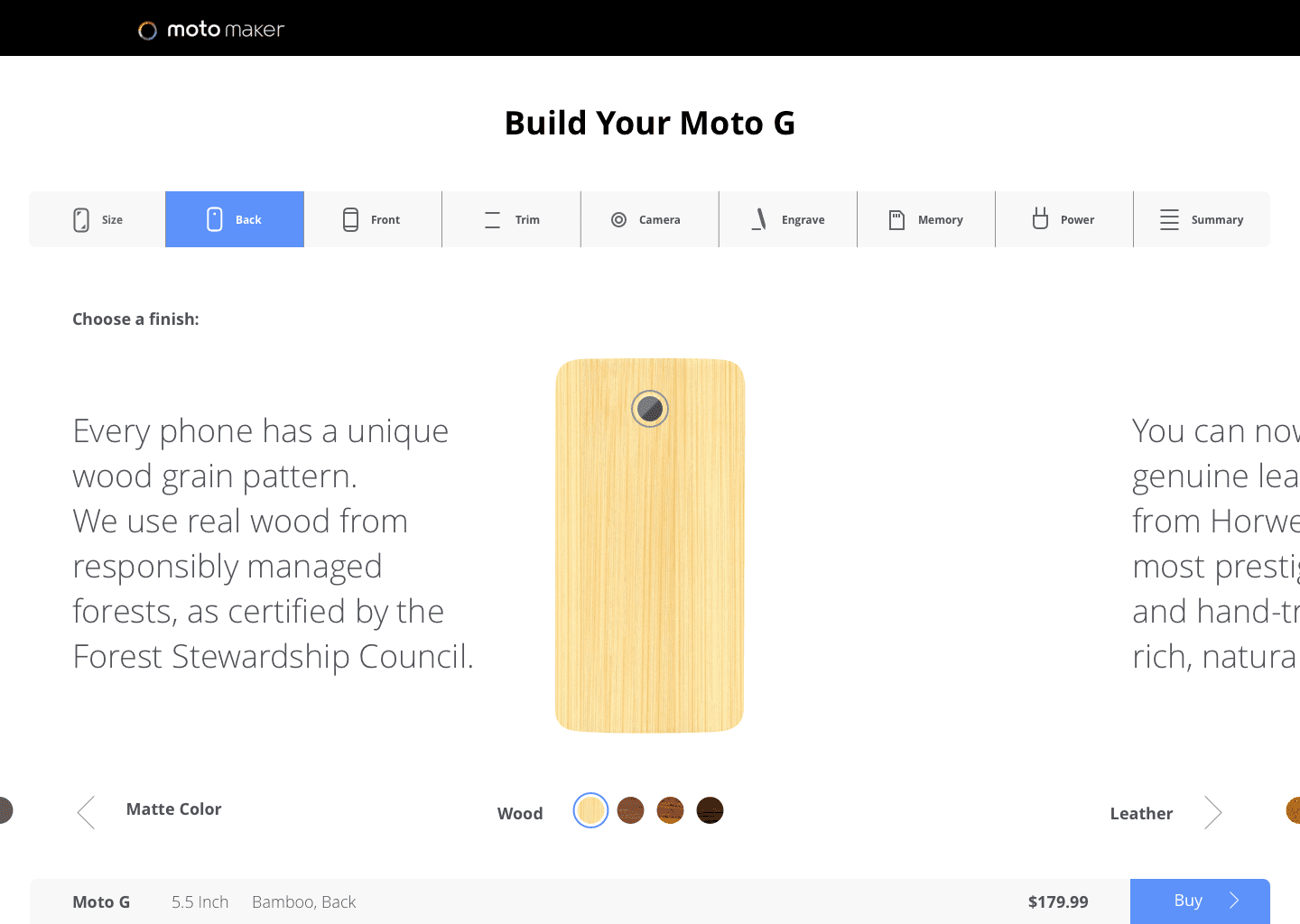Click the Moto Maker logo ring icon
The image size is (1300, 924).
pos(147,31)
